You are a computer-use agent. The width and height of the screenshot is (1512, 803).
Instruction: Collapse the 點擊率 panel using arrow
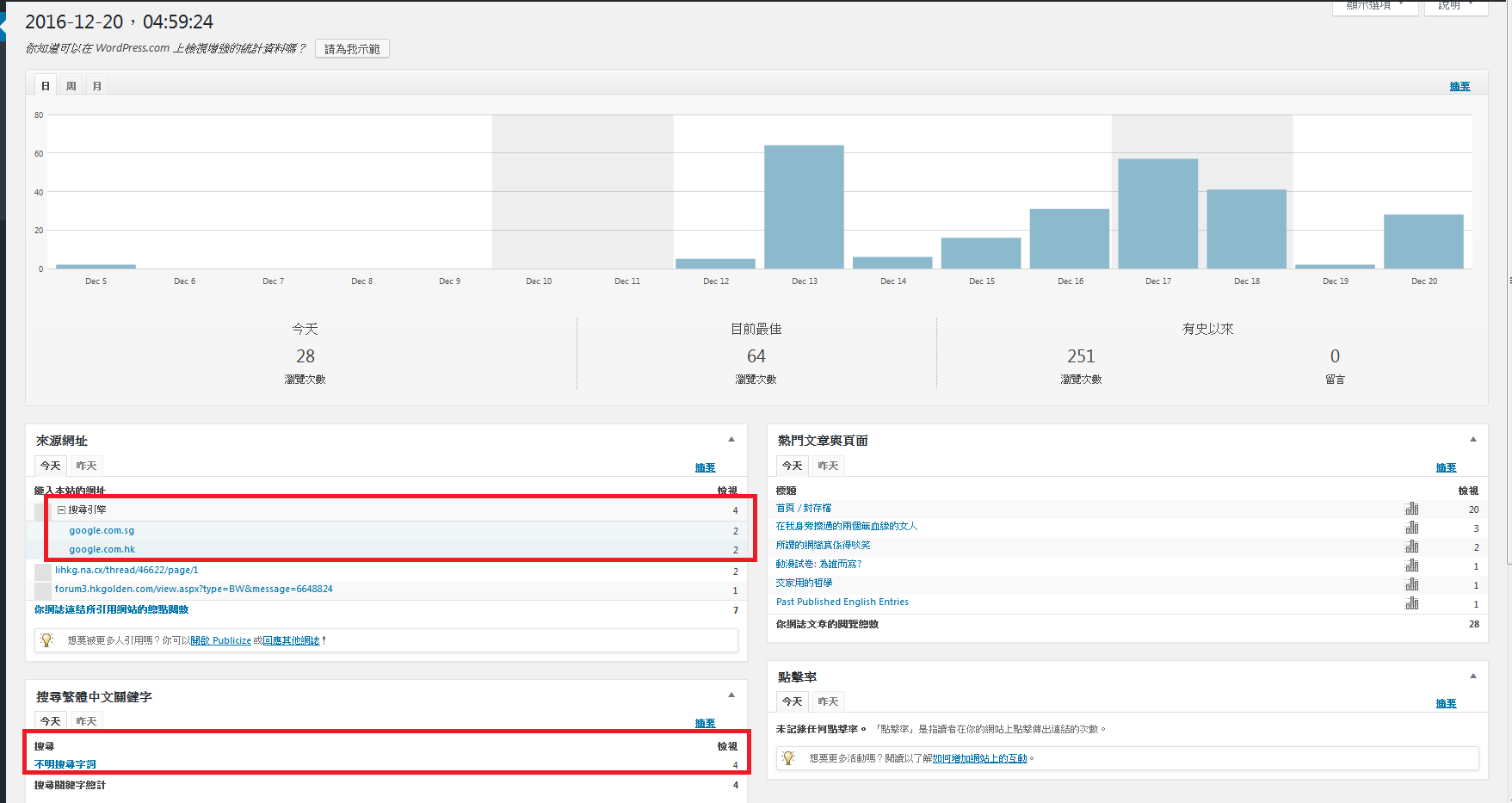pyautogui.click(x=1473, y=676)
